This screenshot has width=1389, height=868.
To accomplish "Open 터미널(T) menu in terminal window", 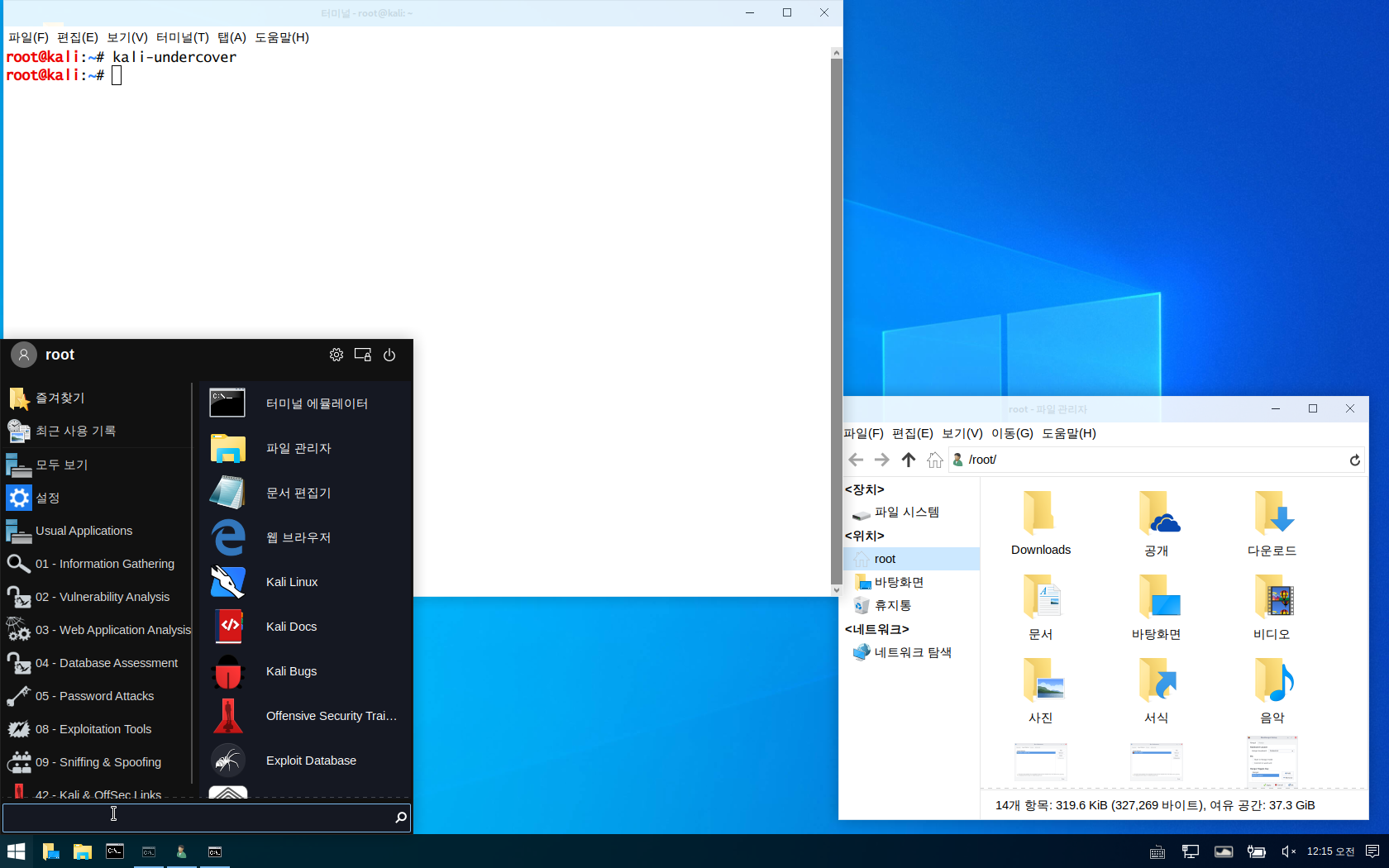I will 183,37.
